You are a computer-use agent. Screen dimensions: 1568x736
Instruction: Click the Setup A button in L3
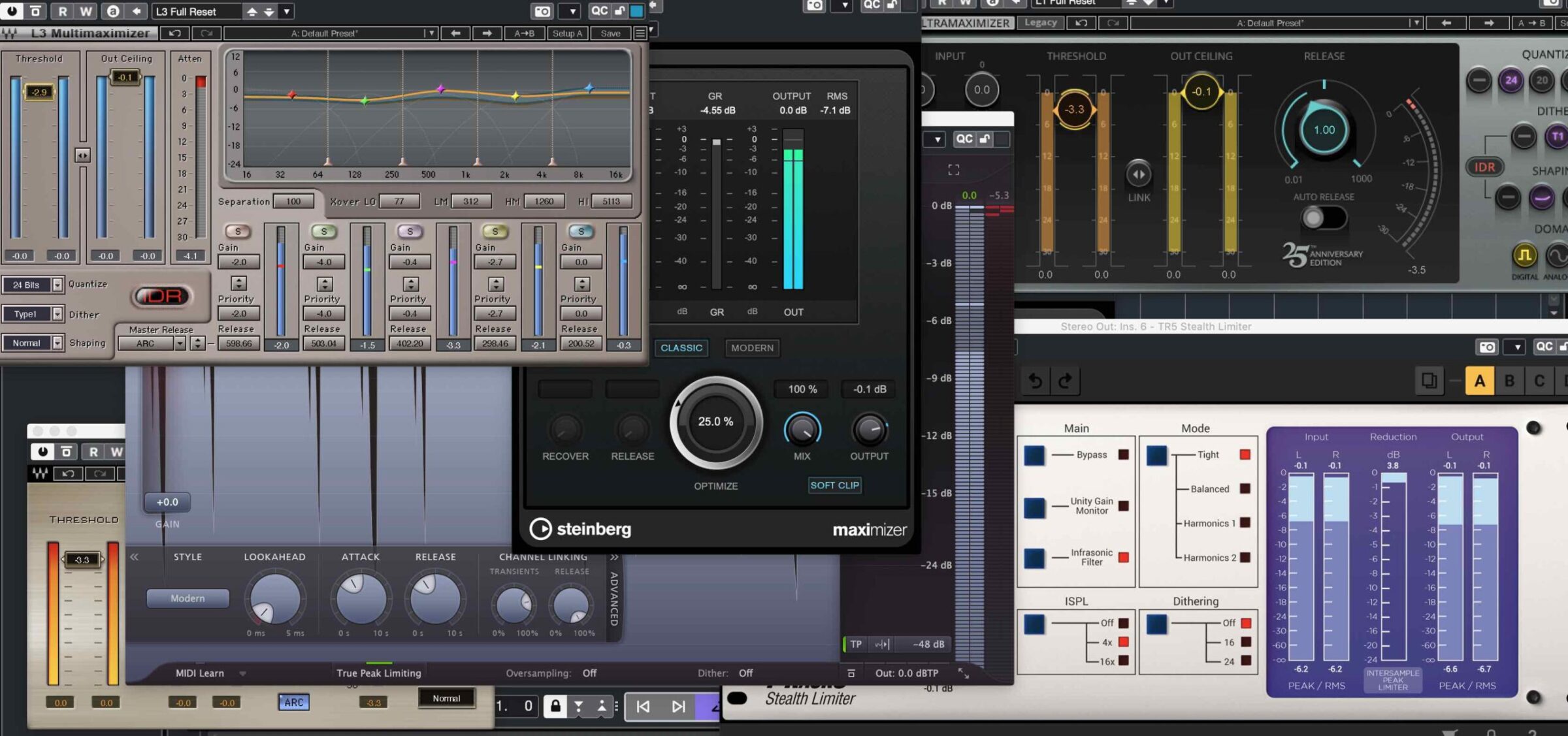tap(567, 33)
